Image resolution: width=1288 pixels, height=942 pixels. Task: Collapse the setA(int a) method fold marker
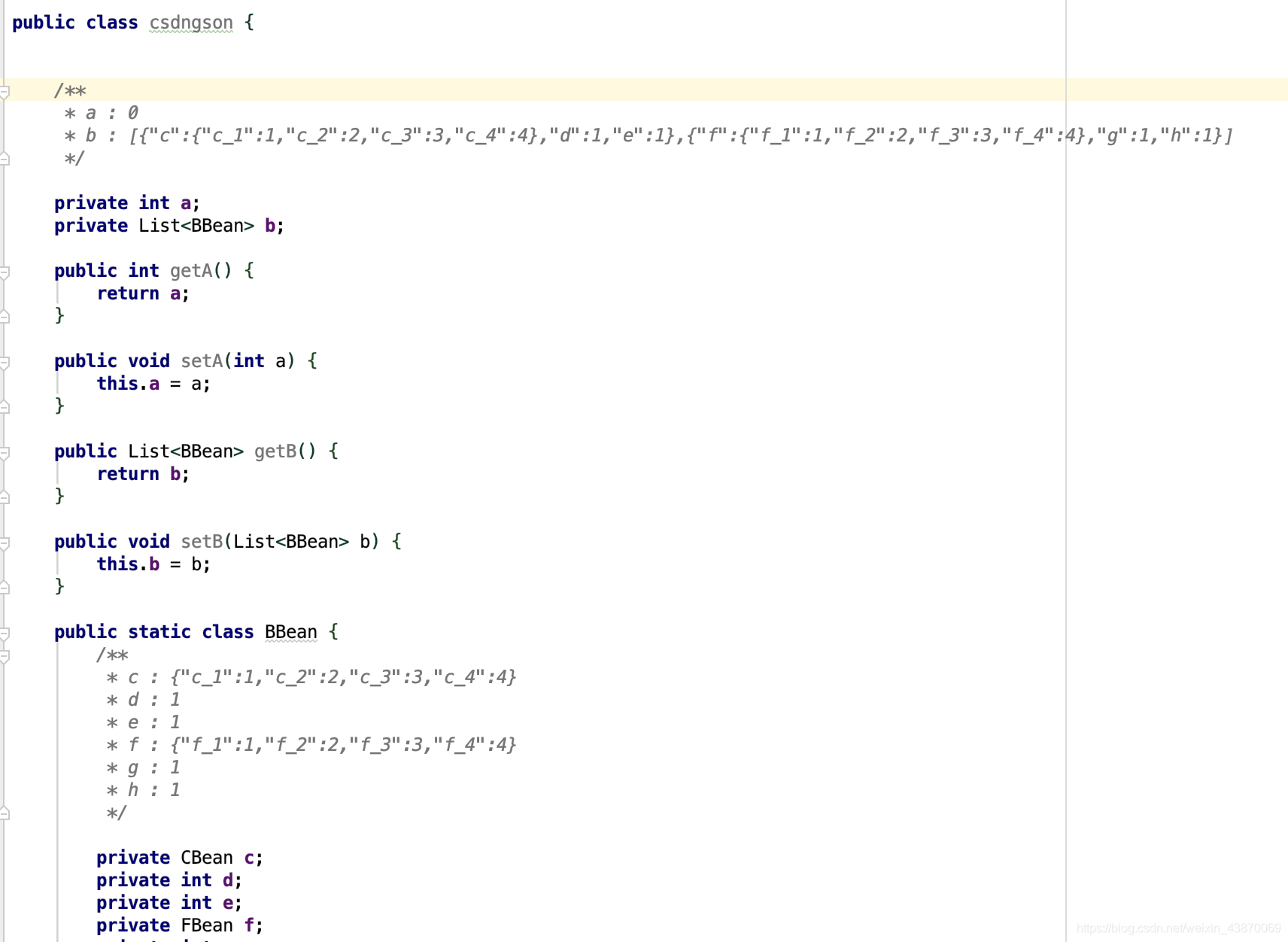point(4,363)
